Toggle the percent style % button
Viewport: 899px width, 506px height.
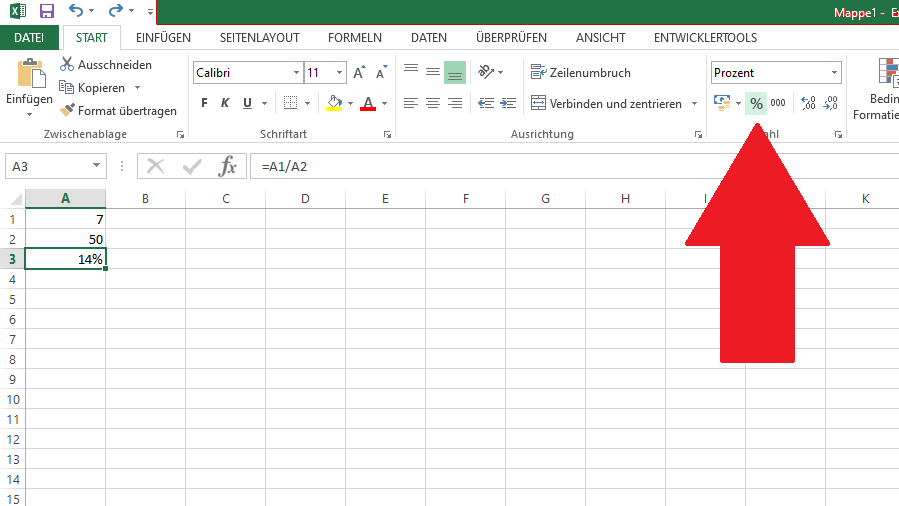click(756, 103)
